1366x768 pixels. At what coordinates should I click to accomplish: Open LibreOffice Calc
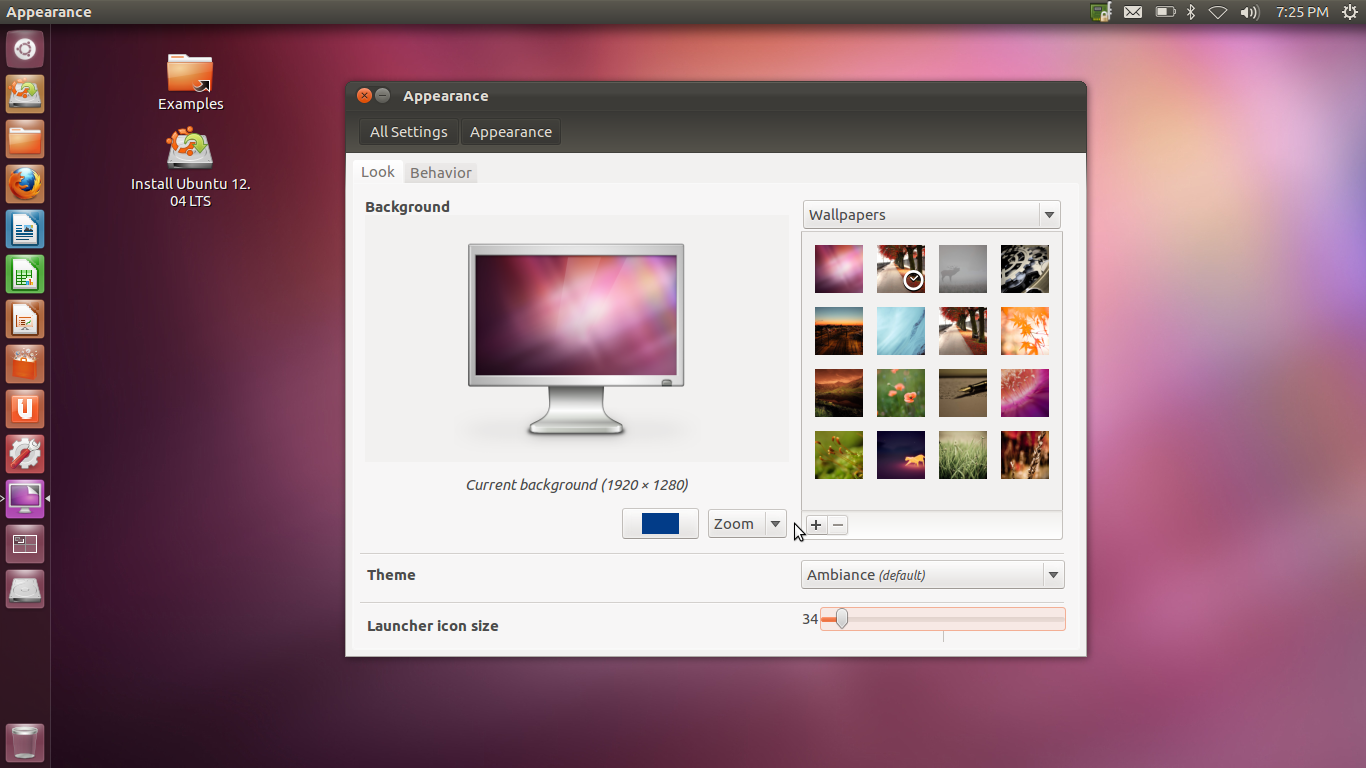(25, 274)
